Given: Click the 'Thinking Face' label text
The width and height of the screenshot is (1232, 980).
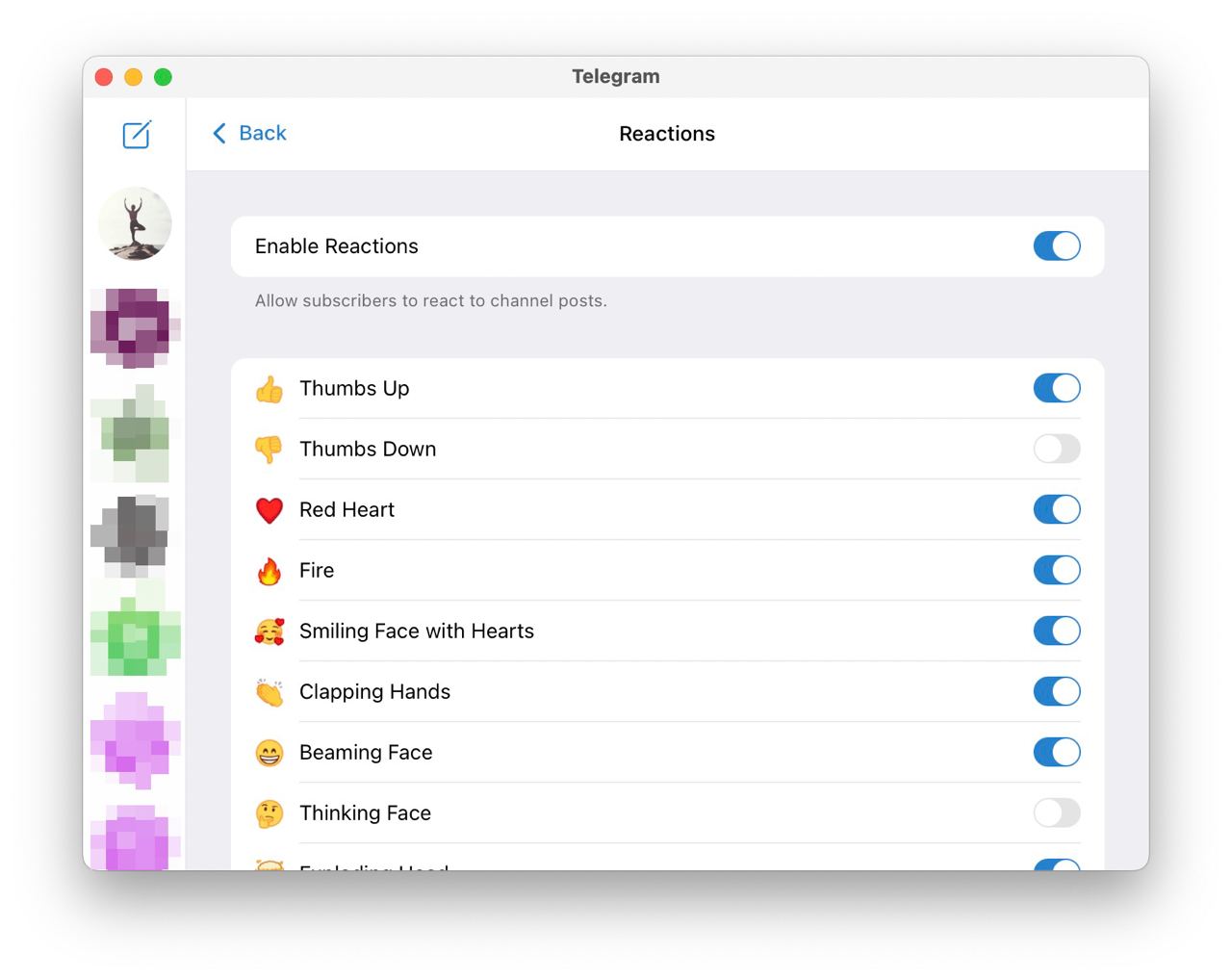Looking at the screenshot, I should (365, 813).
